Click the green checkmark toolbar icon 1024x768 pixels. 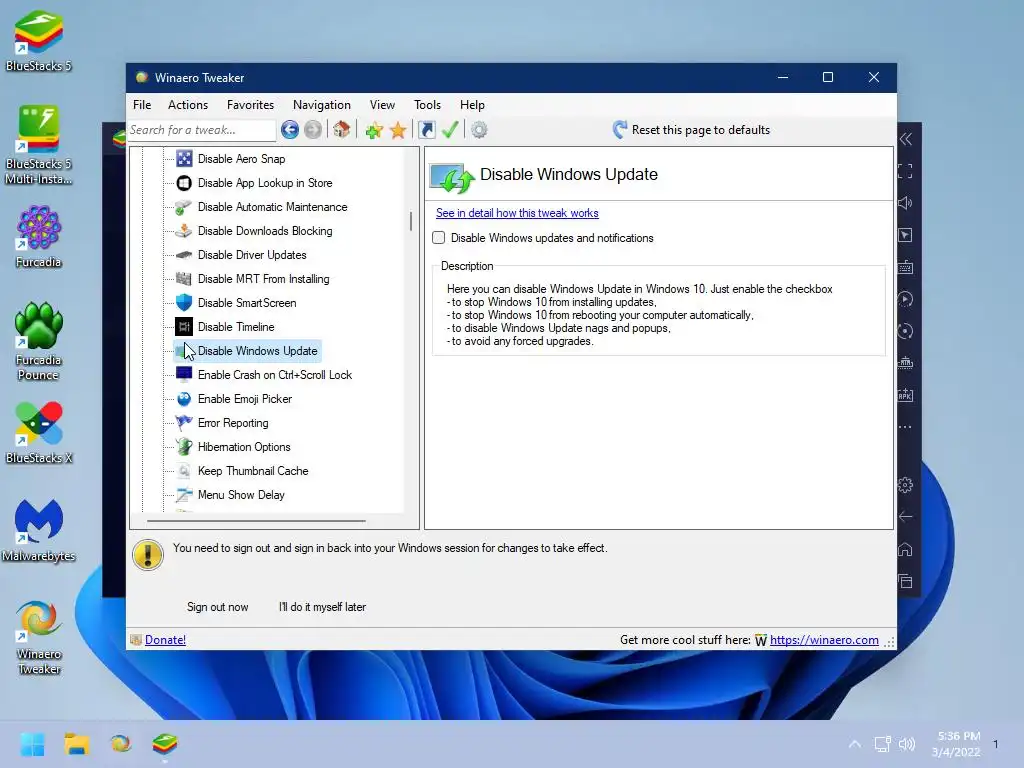click(450, 129)
